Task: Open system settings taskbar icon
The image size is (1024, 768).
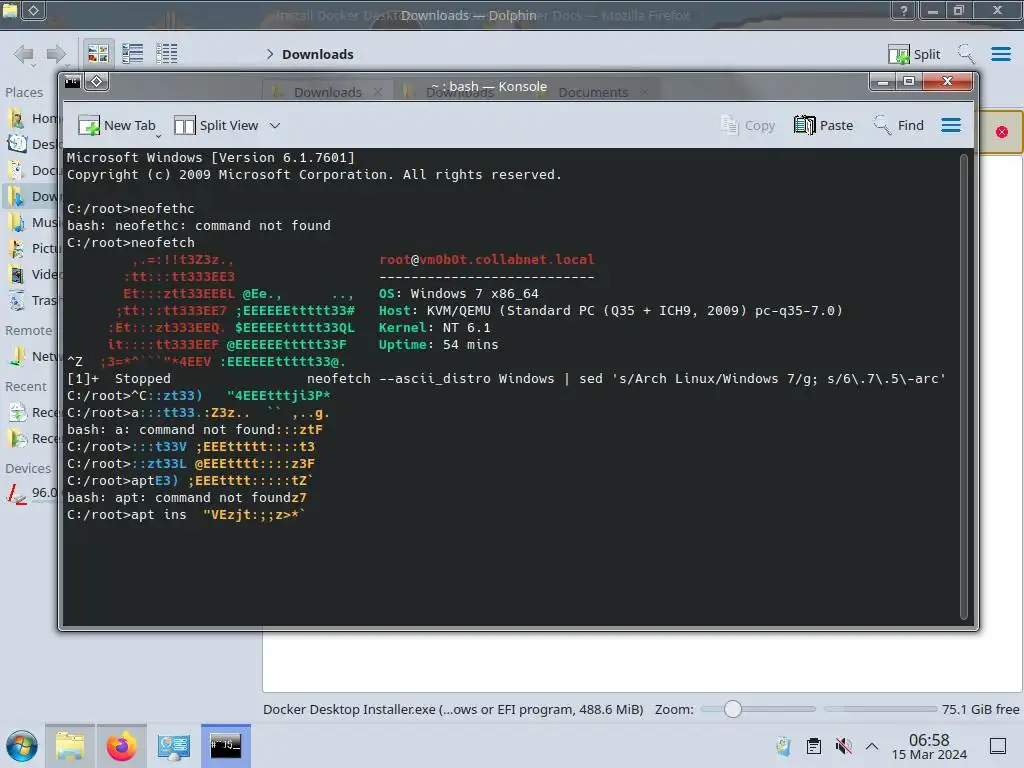Action: tap(173, 746)
